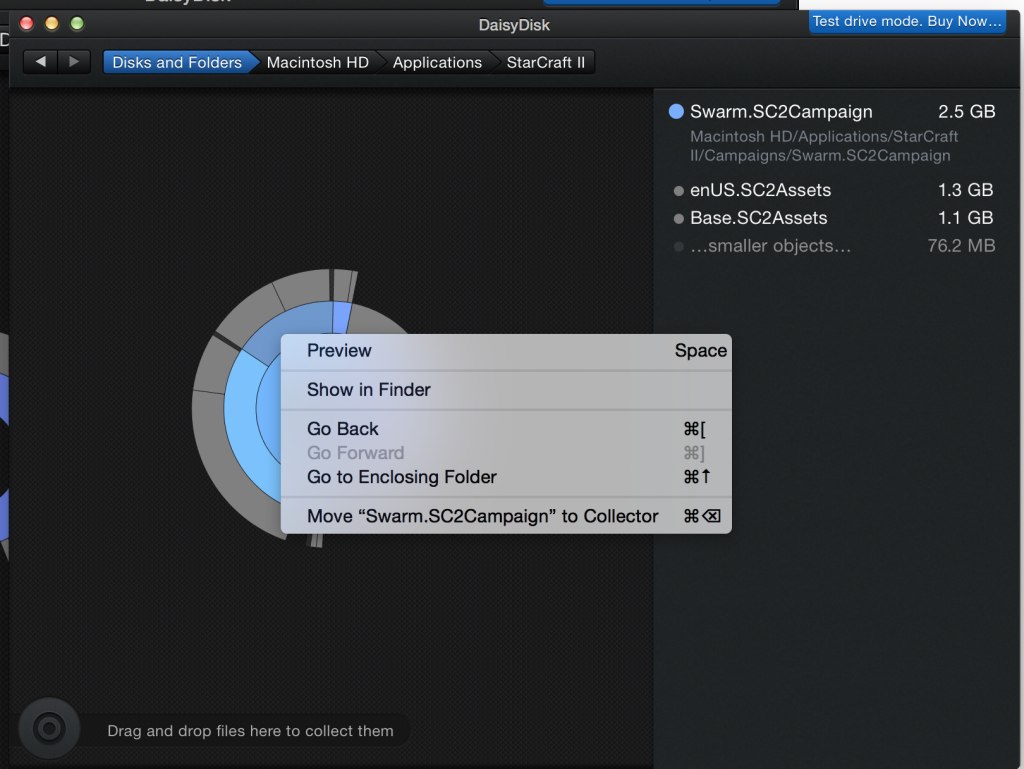The image size is (1024, 769).
Task: Click the Test drive mode Buy Now button
Action: pyautogui.click(x=906, y=21)
